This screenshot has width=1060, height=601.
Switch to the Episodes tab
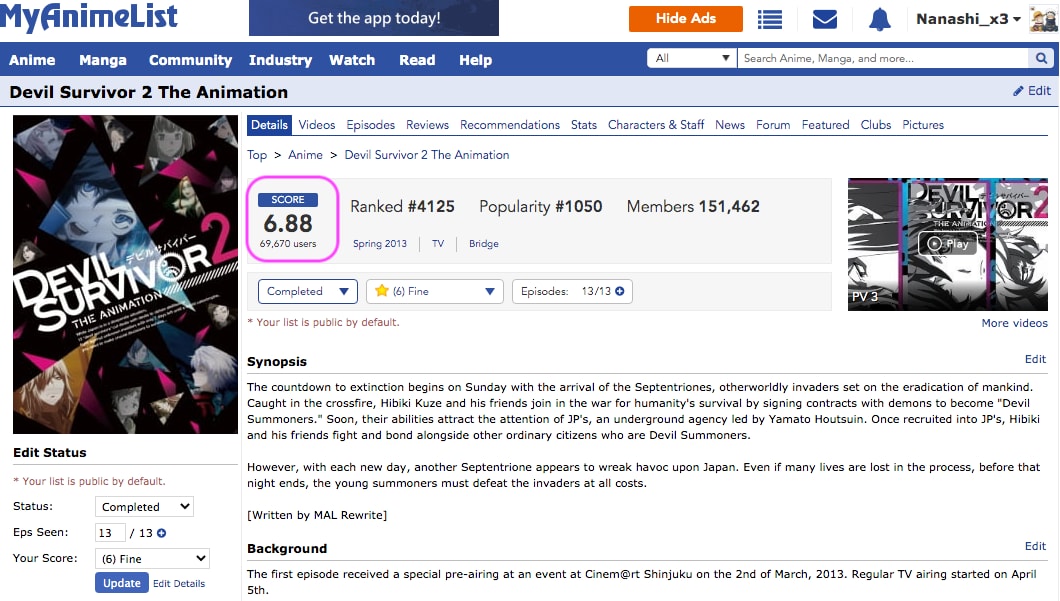(370, 125)
